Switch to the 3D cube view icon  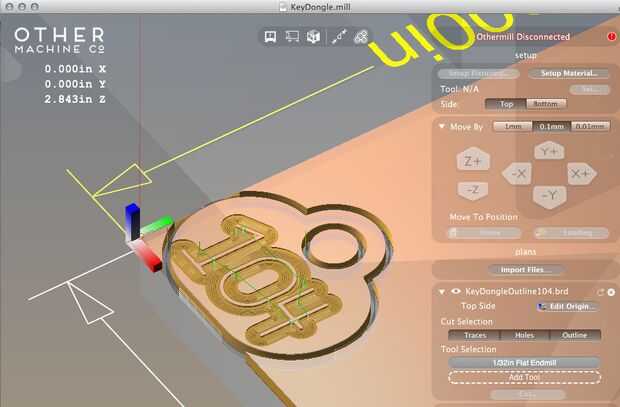314,37
